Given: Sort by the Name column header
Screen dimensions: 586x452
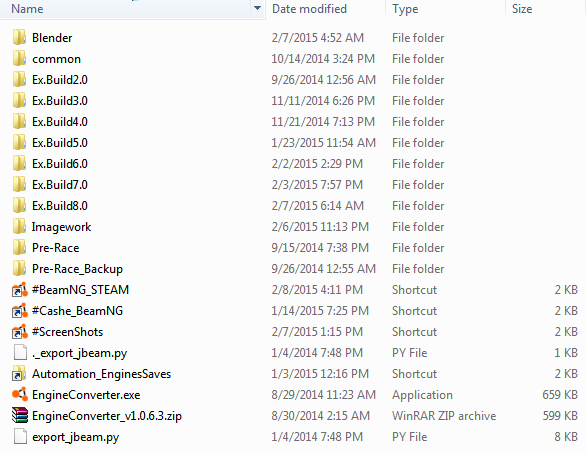Looking at the screenshot, I should pos(27,9).
